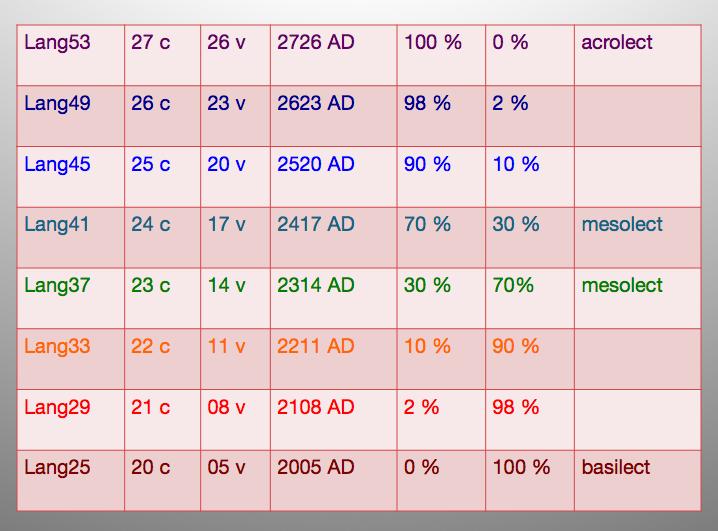This screenshot has width=718, height=531.
Task: Click the 26 v cell
Action: point(226,42)
